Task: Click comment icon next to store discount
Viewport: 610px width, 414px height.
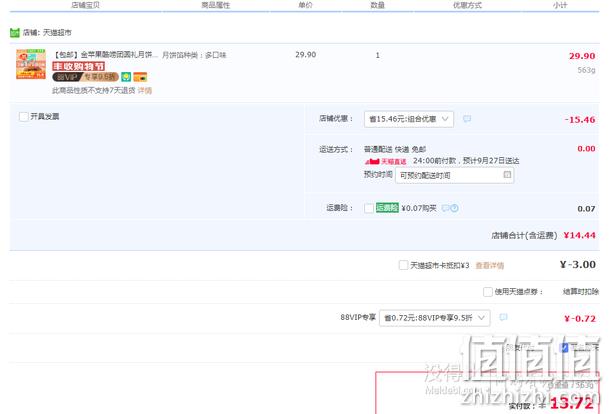Action: pyautogui.click(x=467, y=119)
